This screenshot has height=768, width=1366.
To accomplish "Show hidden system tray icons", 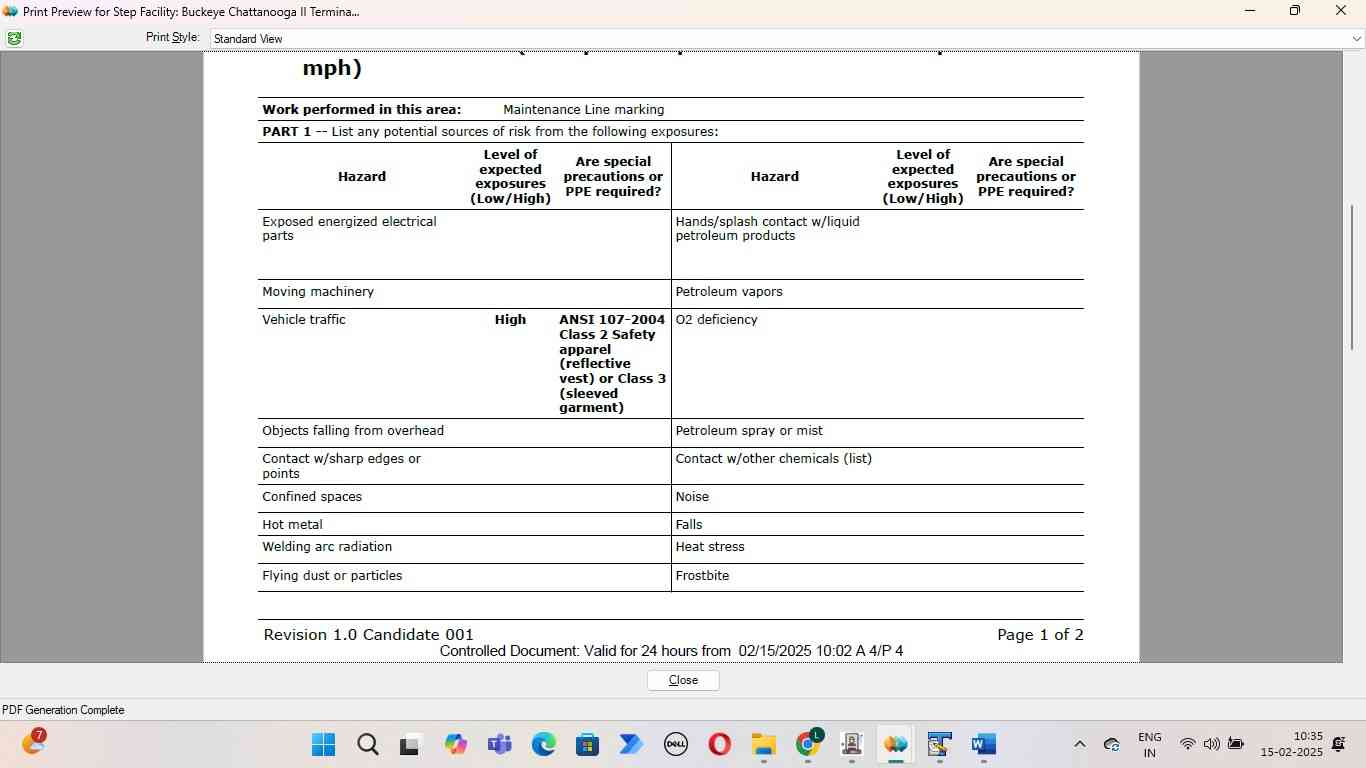I will tap(1079, 744).
